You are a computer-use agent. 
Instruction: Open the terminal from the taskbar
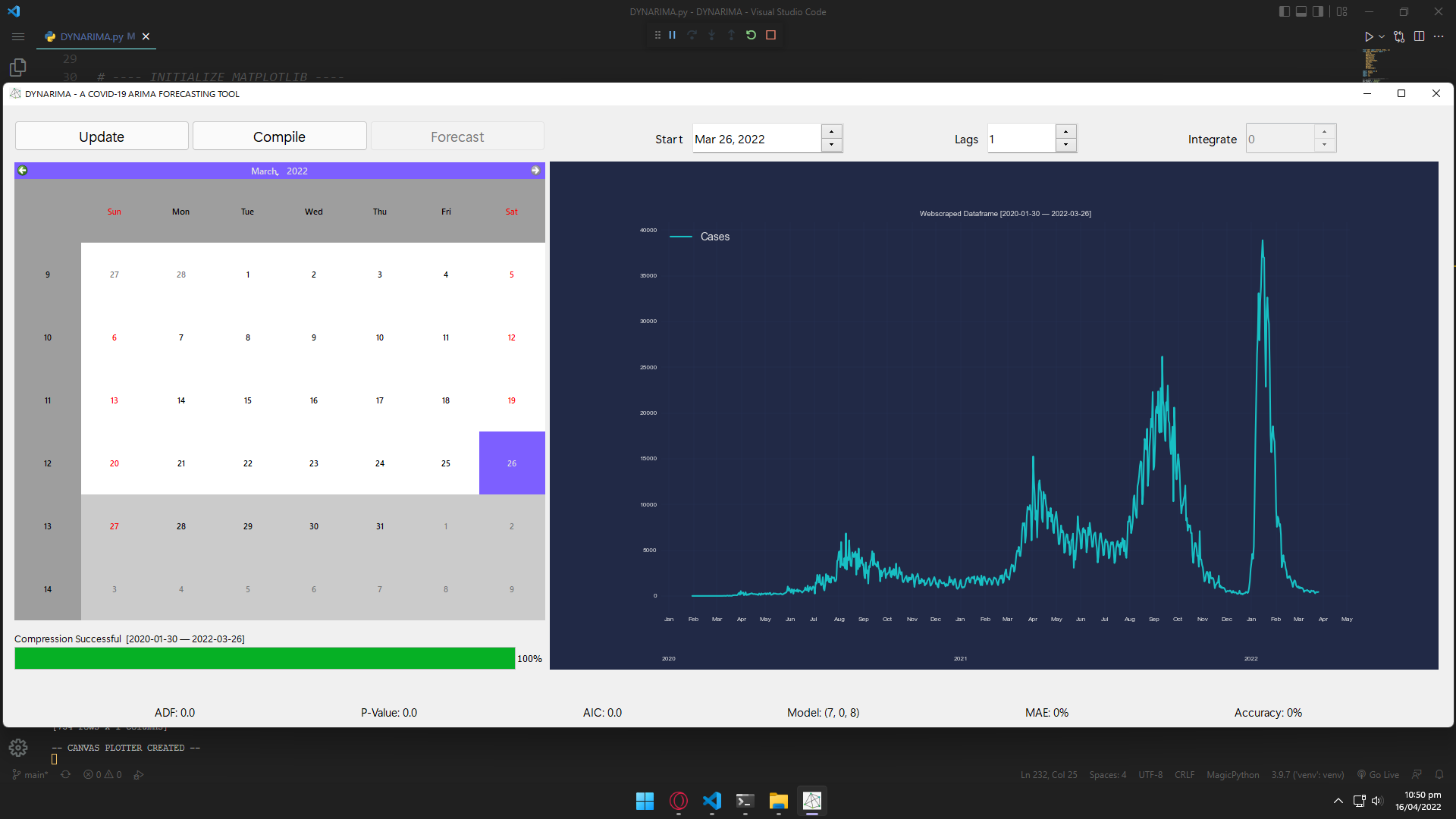click(x=745, y=801)
